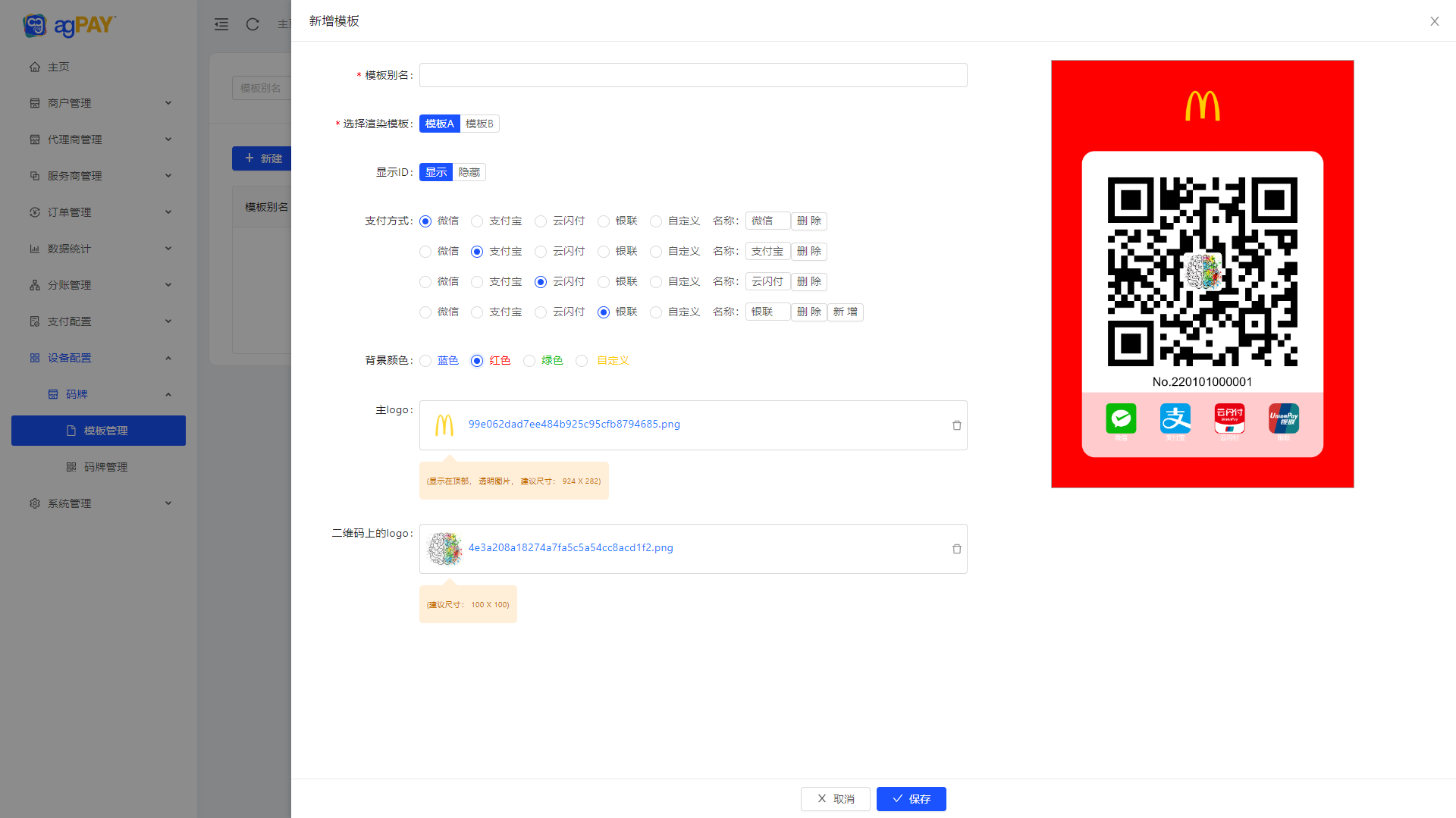Collapse the 设备配置 menu chevron
Screen dimensions: 1456x818
[x=168, y=358]
